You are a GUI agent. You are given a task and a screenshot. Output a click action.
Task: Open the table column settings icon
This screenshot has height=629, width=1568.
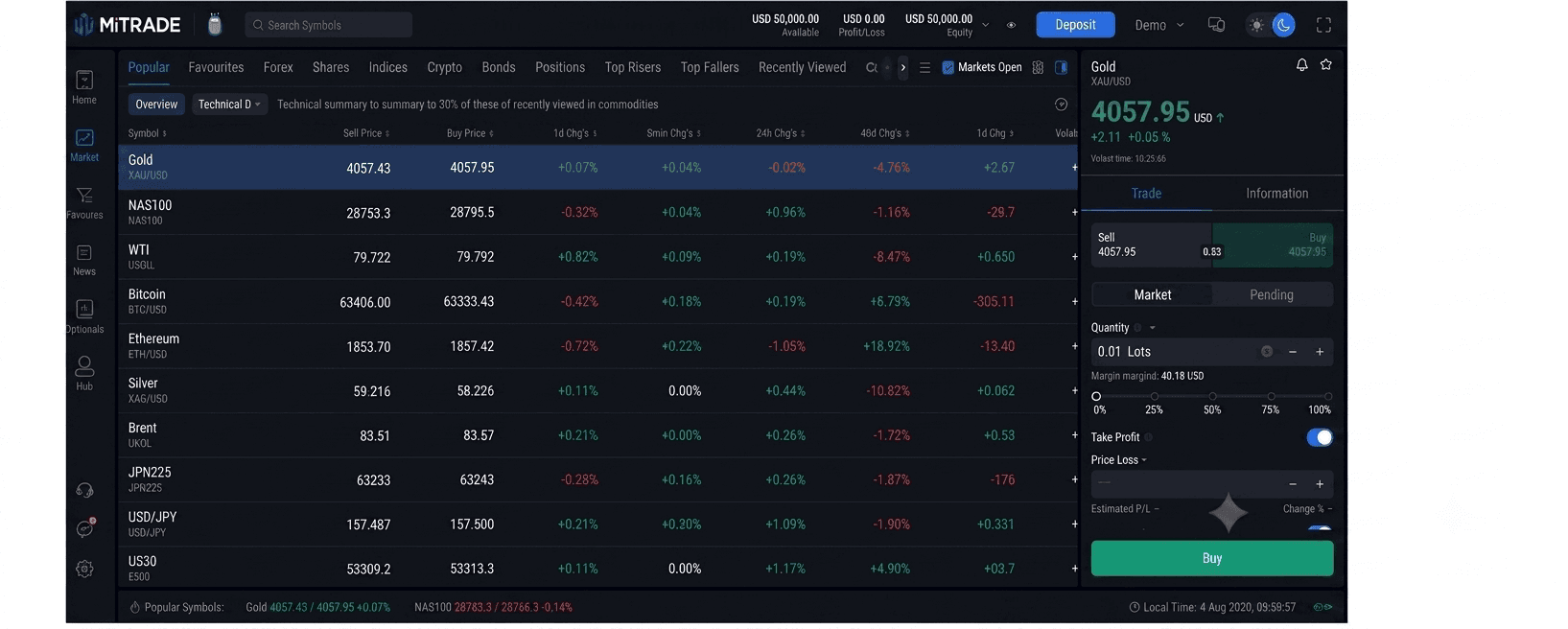[1038, 67]
